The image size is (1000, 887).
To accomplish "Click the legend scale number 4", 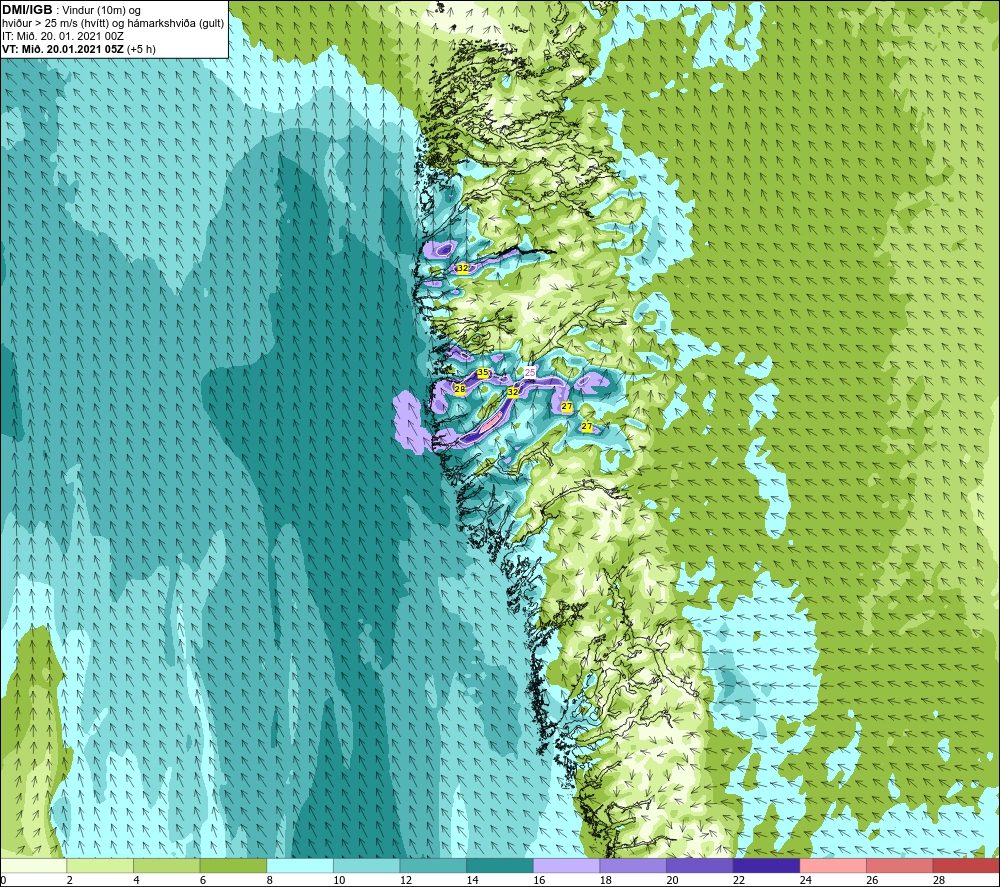I will pyautogui.click(x=136, y=880).
